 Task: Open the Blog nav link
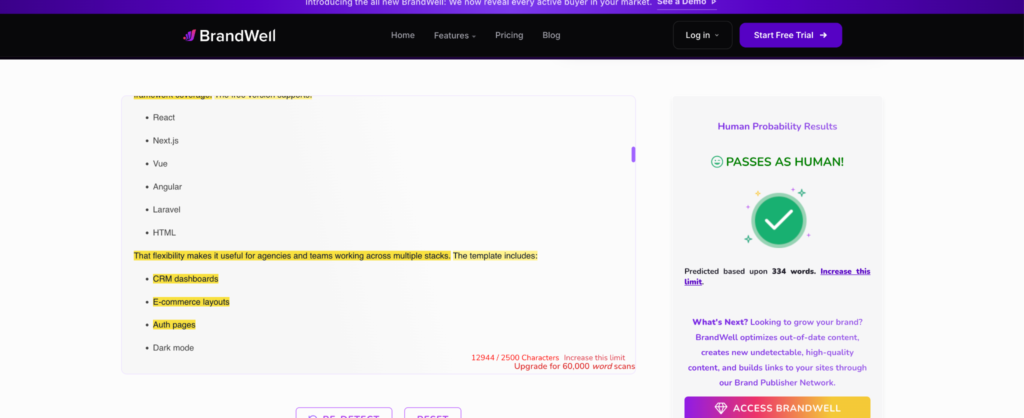(x=551, y=35)
